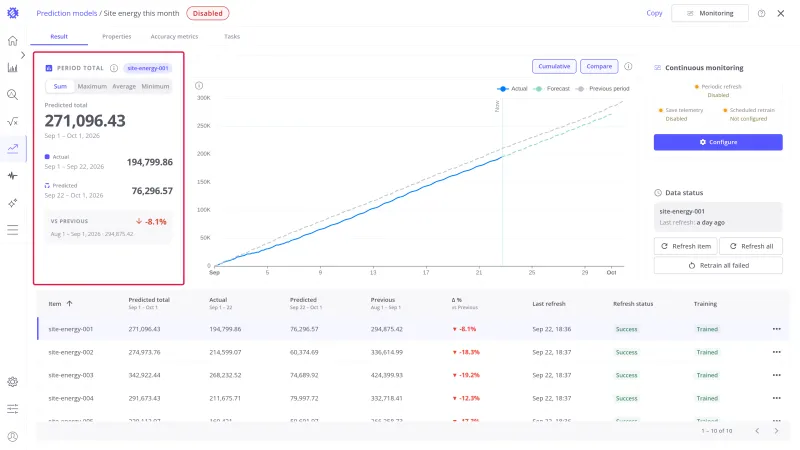The height and width of the screenshot is (450, 800).
Task: Select the site-energy-004 table row name
Action: coord(71,398)
